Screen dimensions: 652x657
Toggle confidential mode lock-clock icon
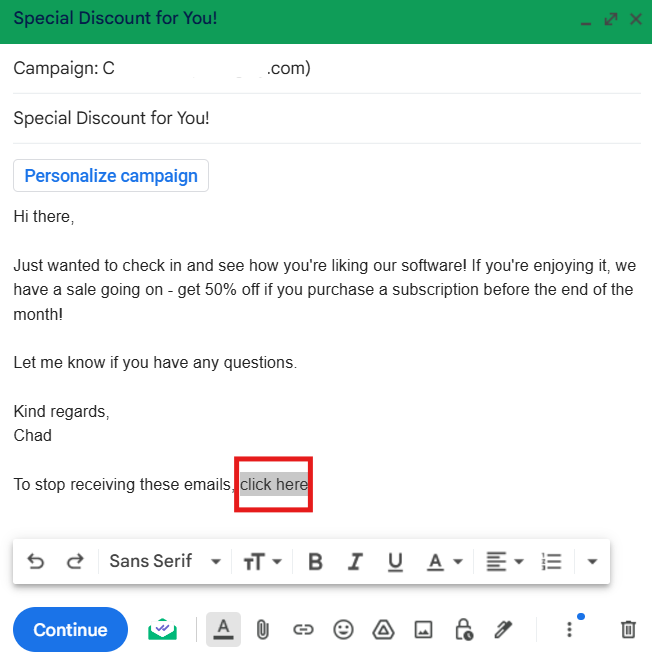click(463, 629)
